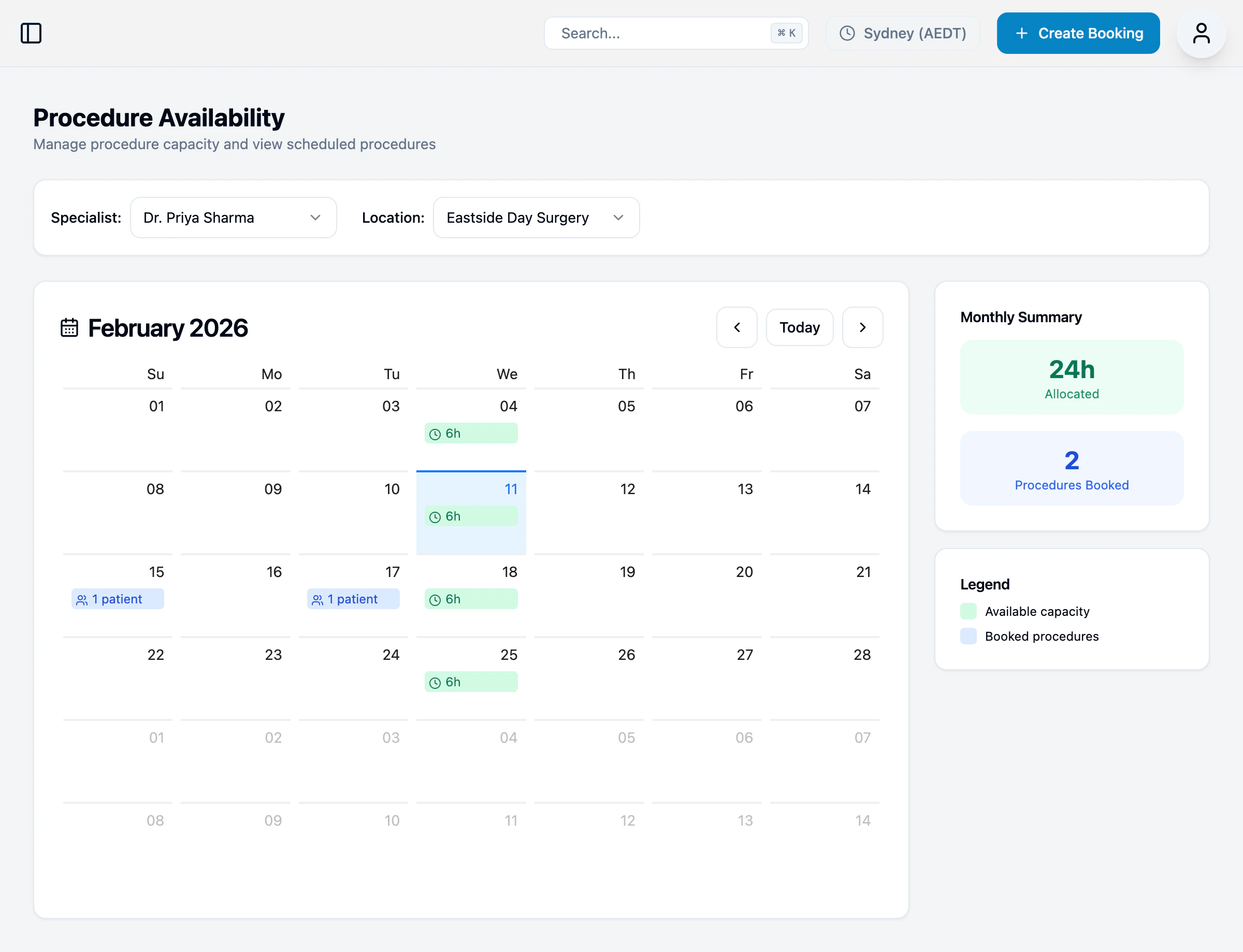Toggle the 6h capacity badge on February 18
The image size is (1243, 952).
[x=471, y=599]
